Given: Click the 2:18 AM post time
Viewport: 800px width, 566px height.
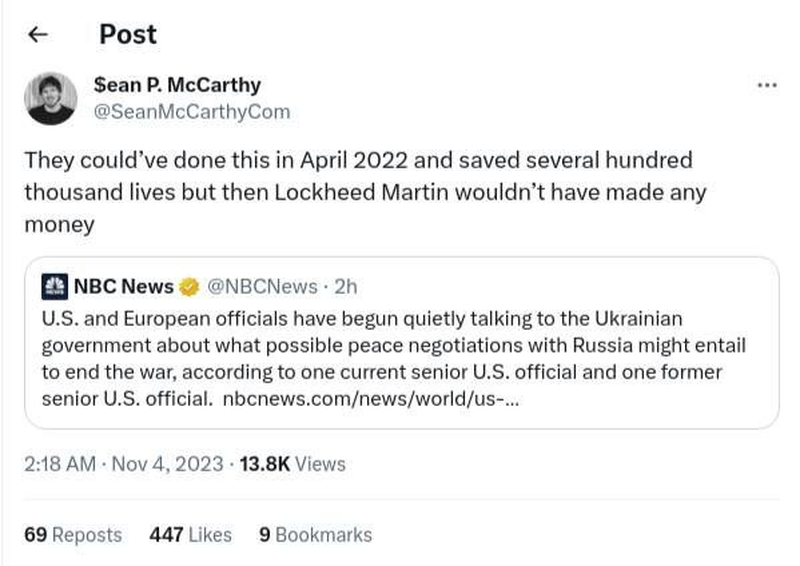Looking at the screenshot, I should (x=58, y=464).
